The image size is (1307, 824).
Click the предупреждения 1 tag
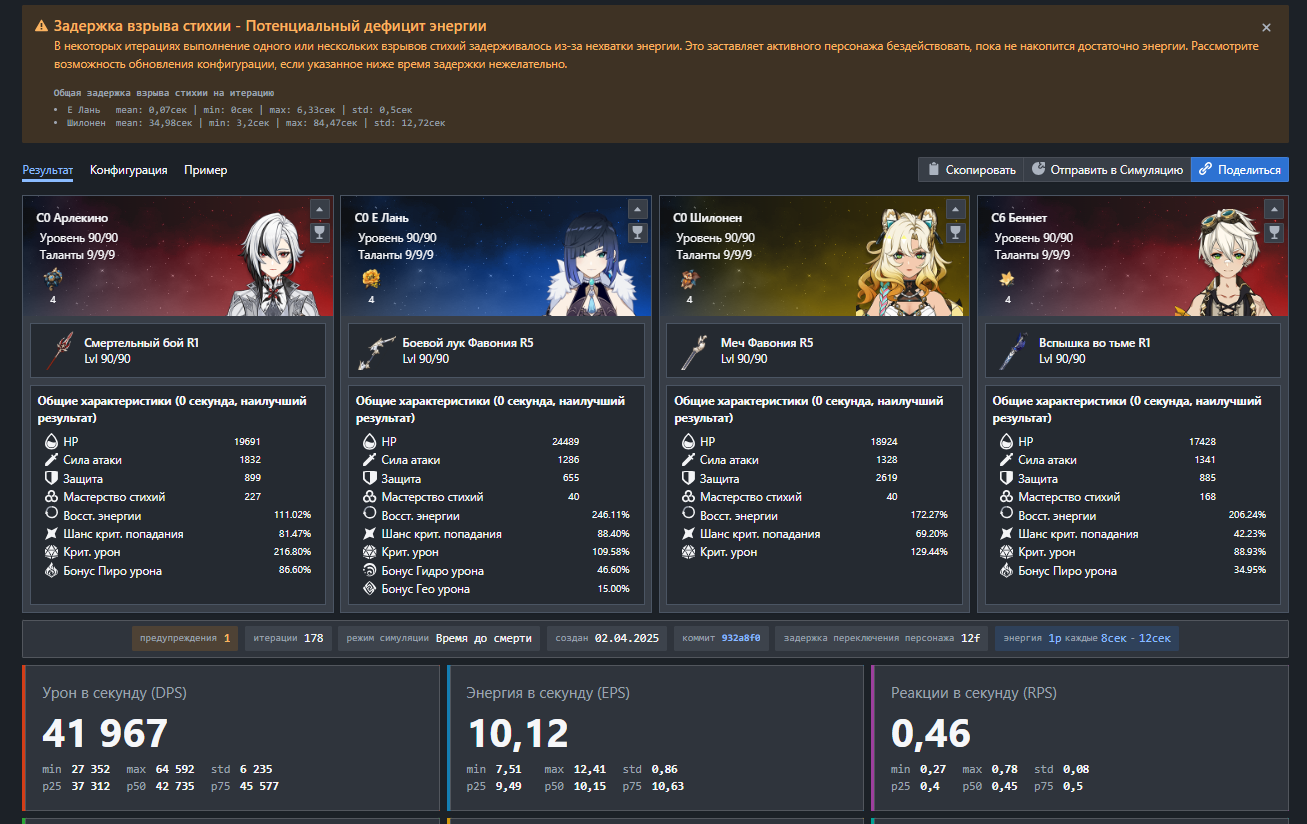[x=185, y=638]
